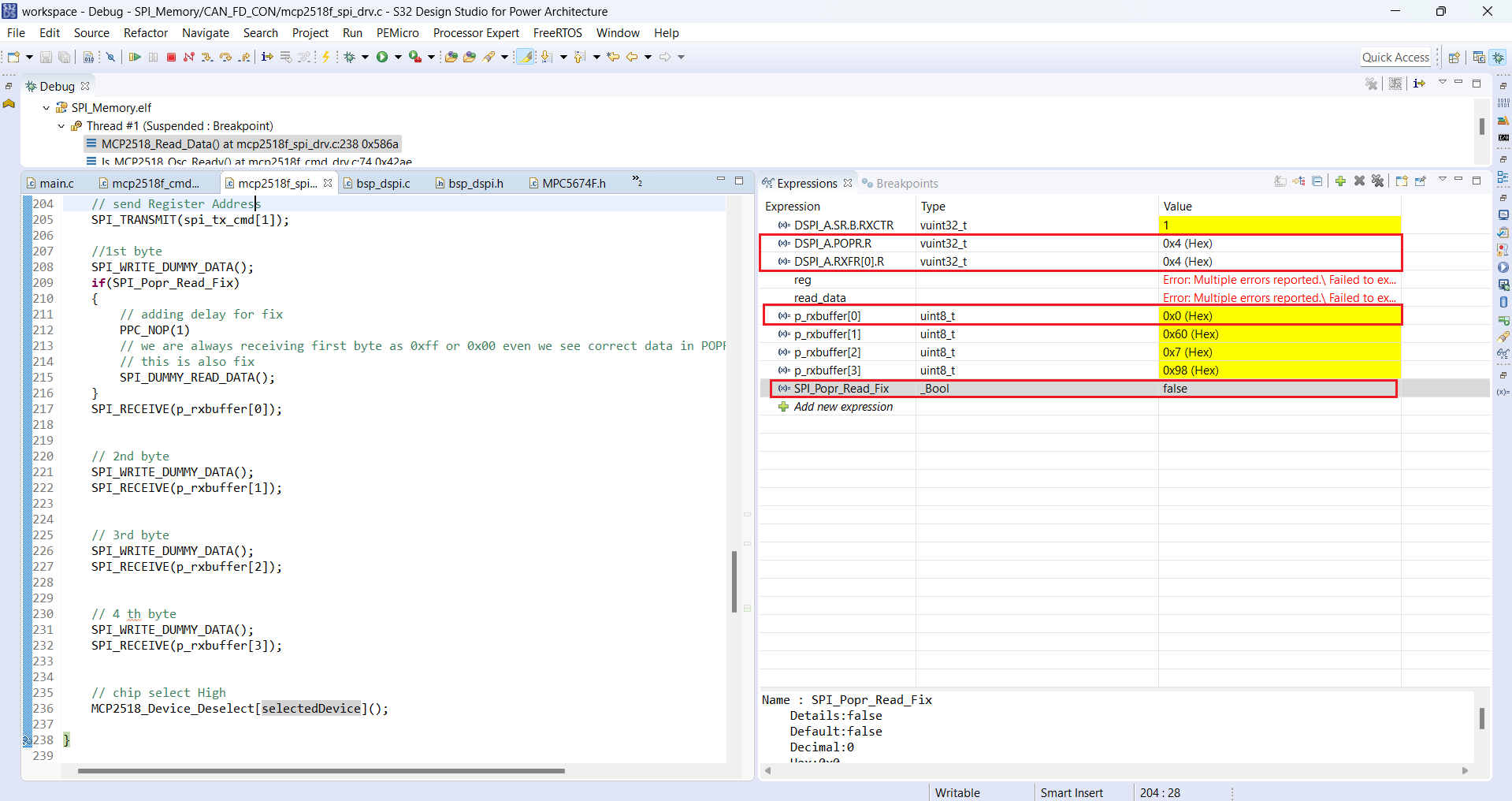Click the Step Into icon

tap(207, 57)
